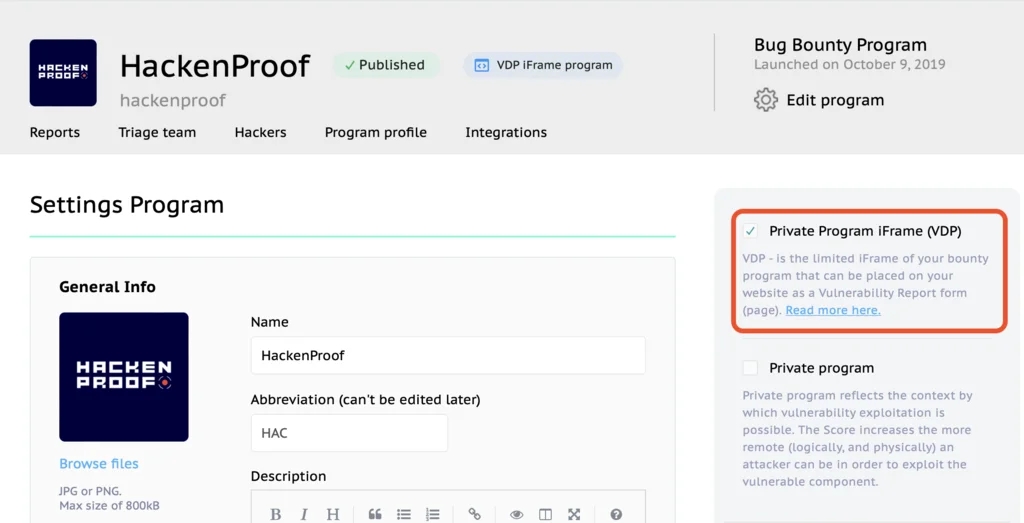Viewport: 1024px width, 523px height.
Task: Click Browse files to upload logo
Action: point(99,464)
